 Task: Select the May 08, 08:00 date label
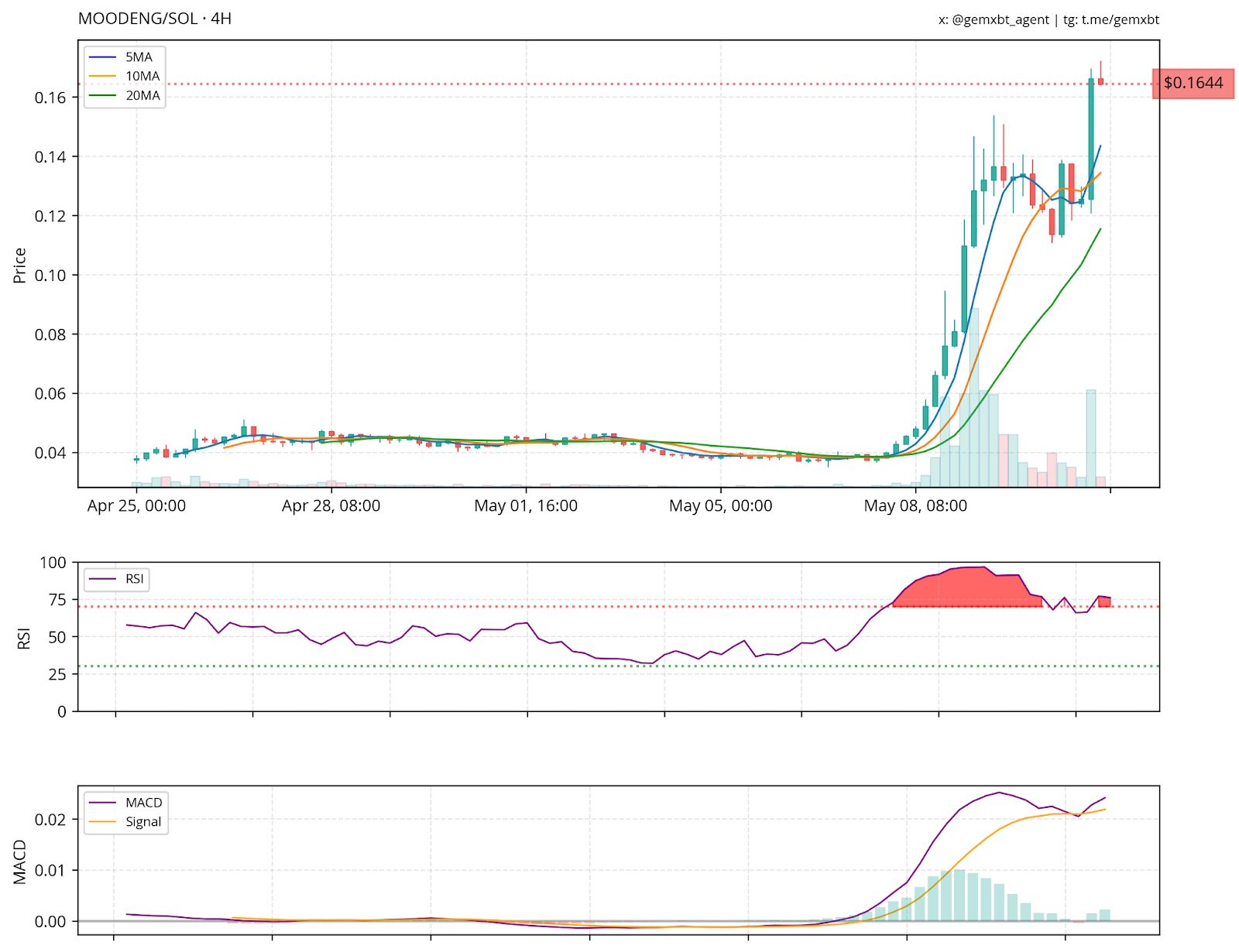[915, 506]
